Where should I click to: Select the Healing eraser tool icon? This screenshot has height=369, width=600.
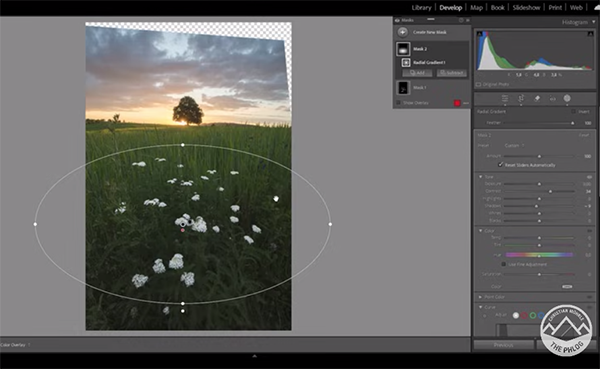pyautogui.click(x=536, y=98)
